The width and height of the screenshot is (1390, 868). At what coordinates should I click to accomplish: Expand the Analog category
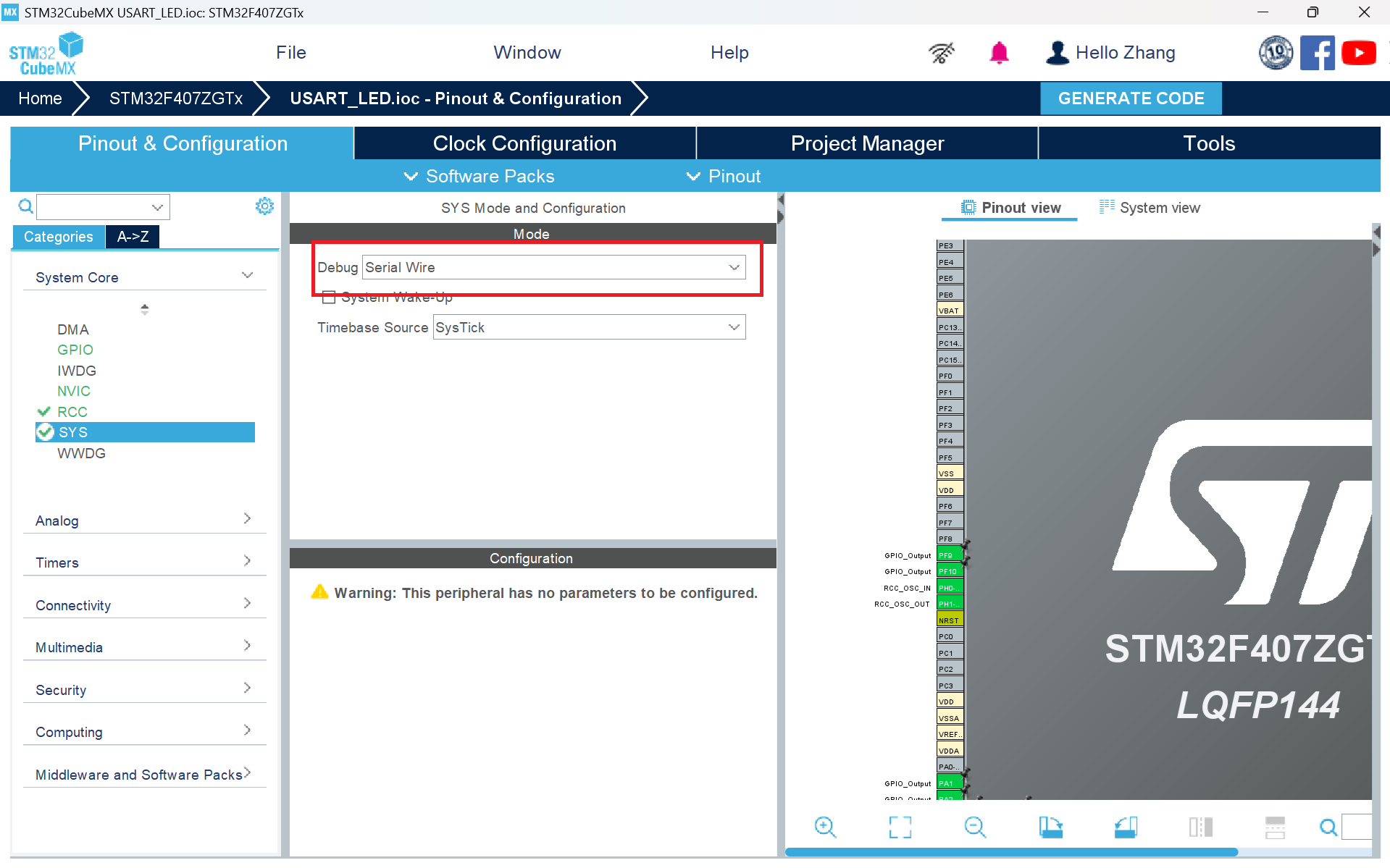[144, 521]
